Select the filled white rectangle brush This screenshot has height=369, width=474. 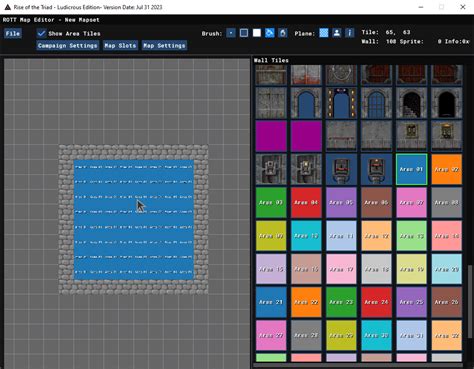click(257, 33)
